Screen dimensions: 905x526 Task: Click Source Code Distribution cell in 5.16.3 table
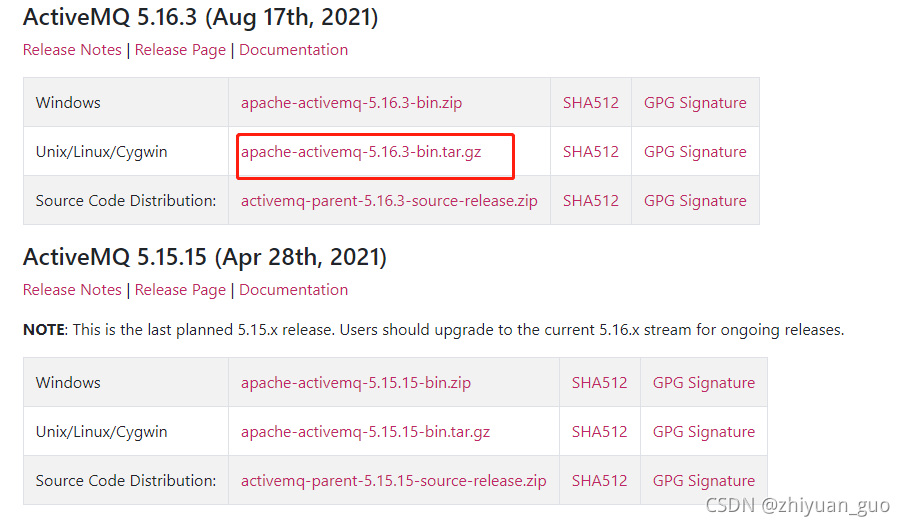click(126, 201)
